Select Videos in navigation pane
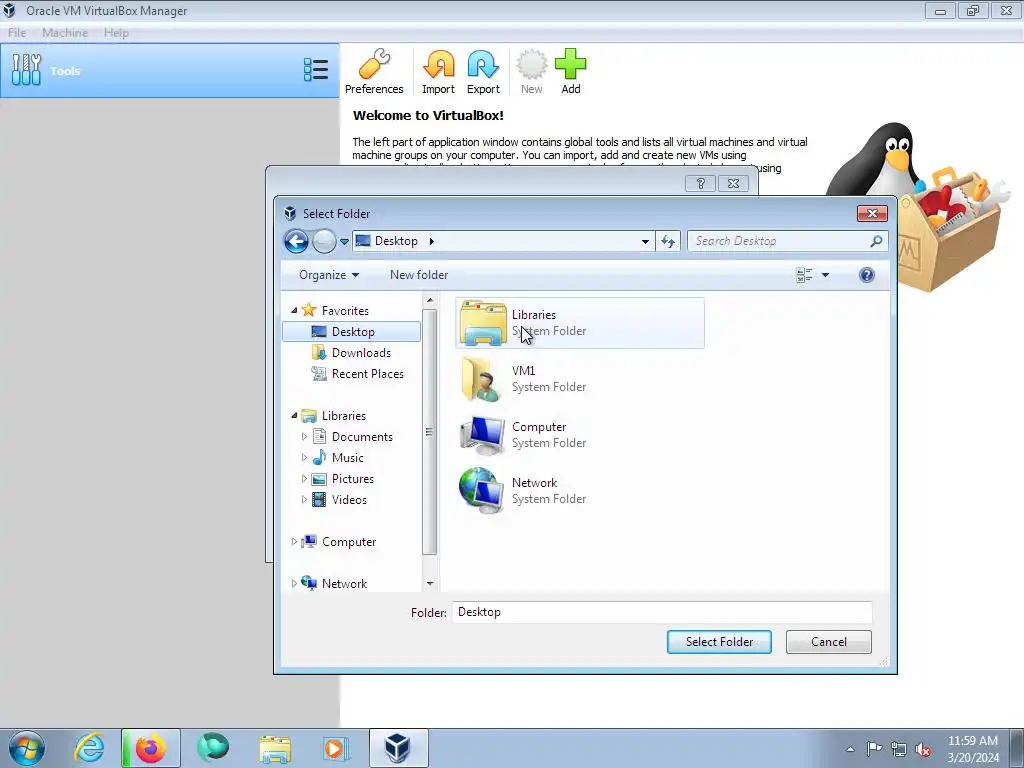This screenshot has width=1024, height=768. tap(340, 500)
